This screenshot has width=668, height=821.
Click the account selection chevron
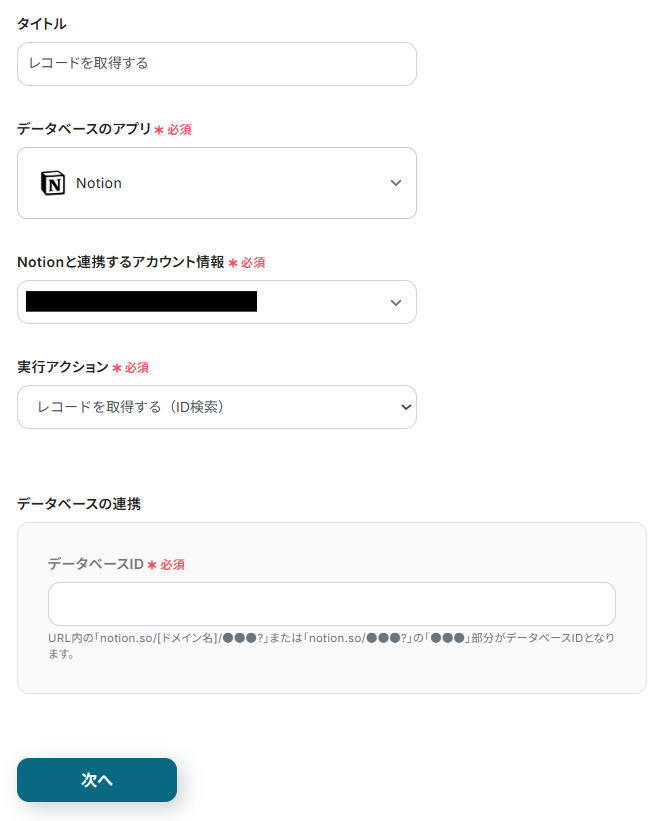click(x=398, y=302)
